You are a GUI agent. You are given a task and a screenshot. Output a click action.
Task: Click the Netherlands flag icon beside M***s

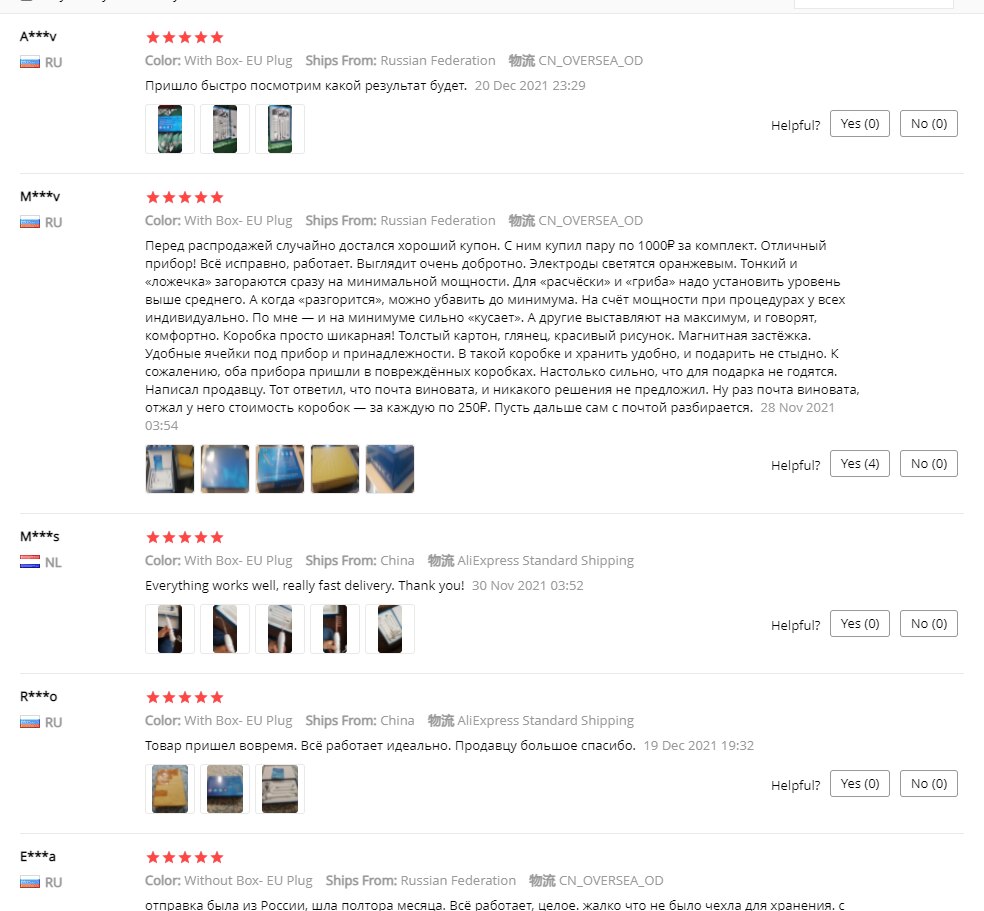30,562
